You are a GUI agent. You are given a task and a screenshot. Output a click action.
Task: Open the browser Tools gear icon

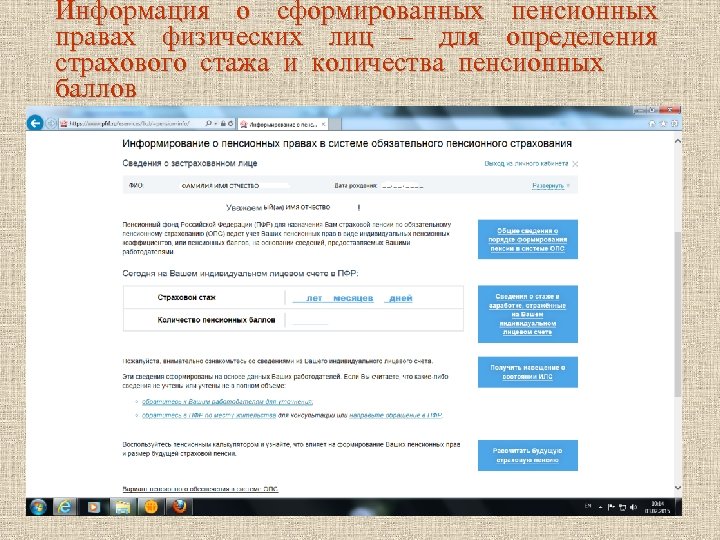click(674, 124)
